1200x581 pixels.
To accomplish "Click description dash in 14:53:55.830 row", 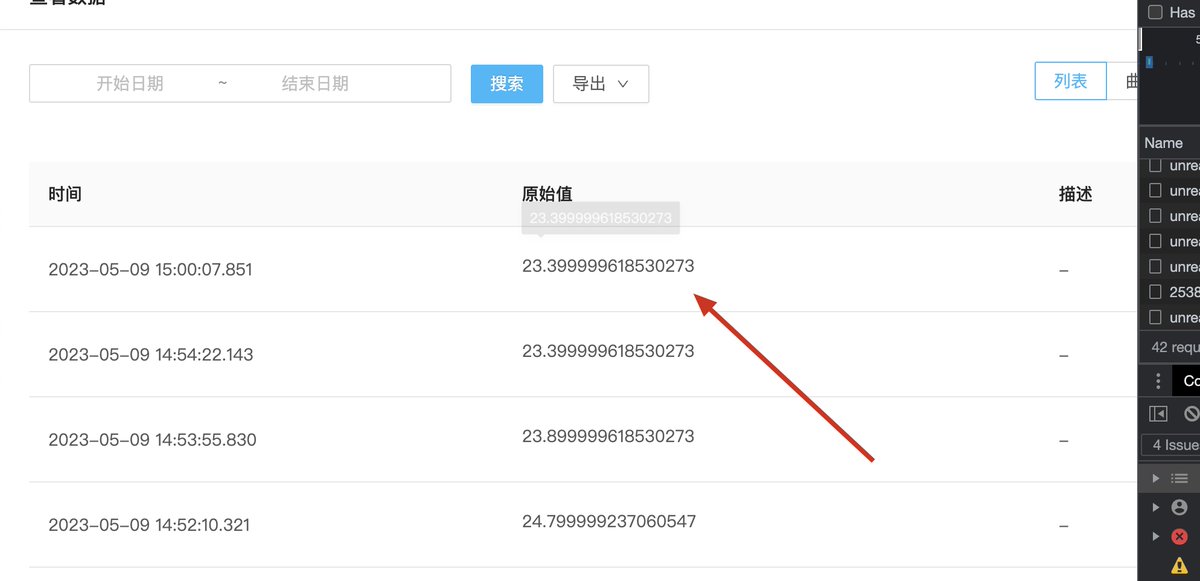I will (x=1064, y=440).
